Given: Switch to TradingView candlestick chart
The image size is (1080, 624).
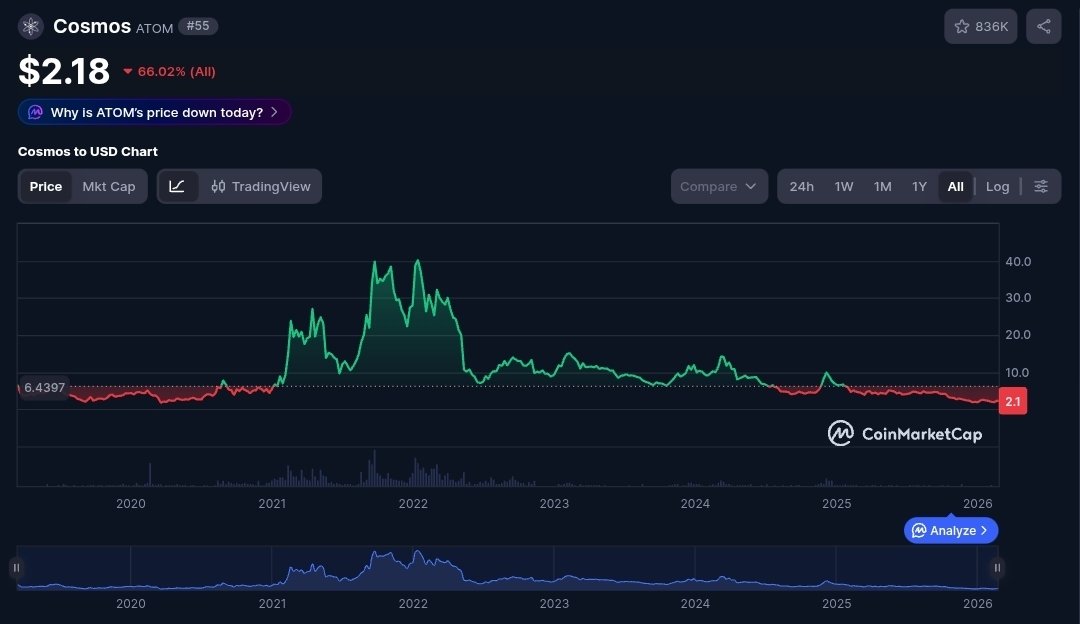Looking at the screenshot, I should 261,187.
